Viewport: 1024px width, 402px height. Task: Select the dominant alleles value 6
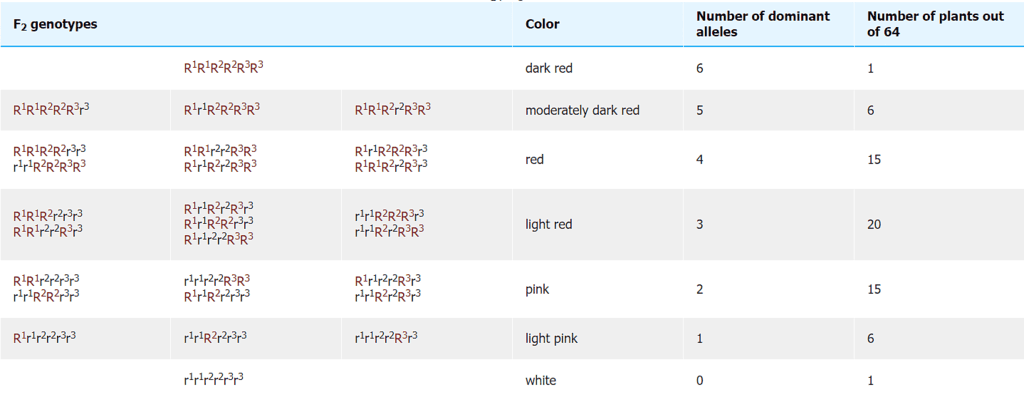pyautogui.click(x=700, y=69)
